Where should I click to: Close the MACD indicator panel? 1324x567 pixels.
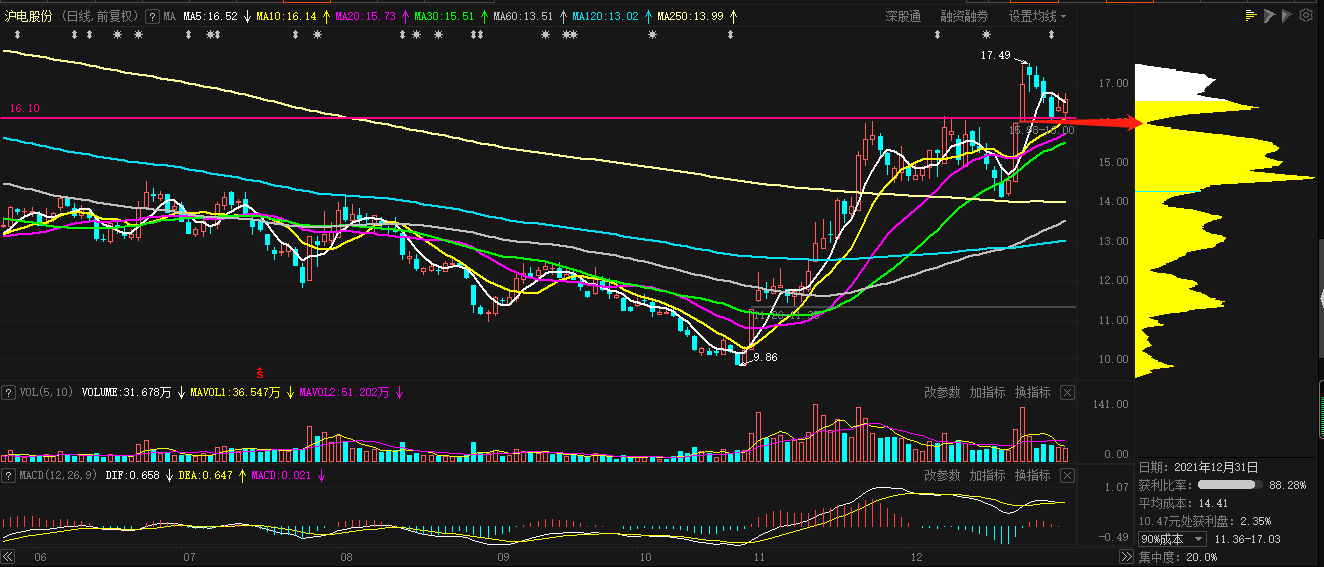point(1068,476)
